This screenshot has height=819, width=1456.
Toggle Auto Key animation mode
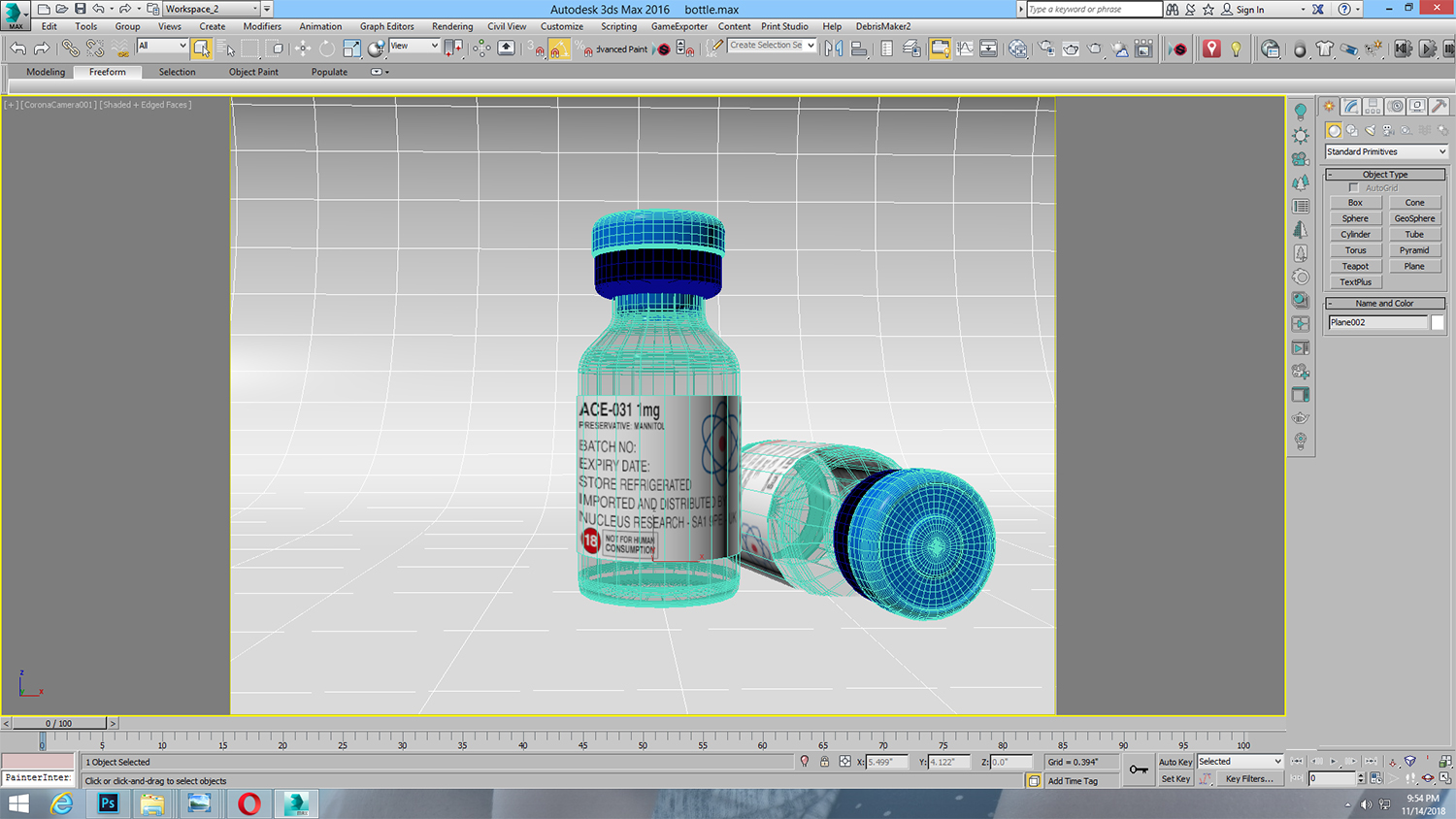pyautogui.click(x=1175, y=762)
